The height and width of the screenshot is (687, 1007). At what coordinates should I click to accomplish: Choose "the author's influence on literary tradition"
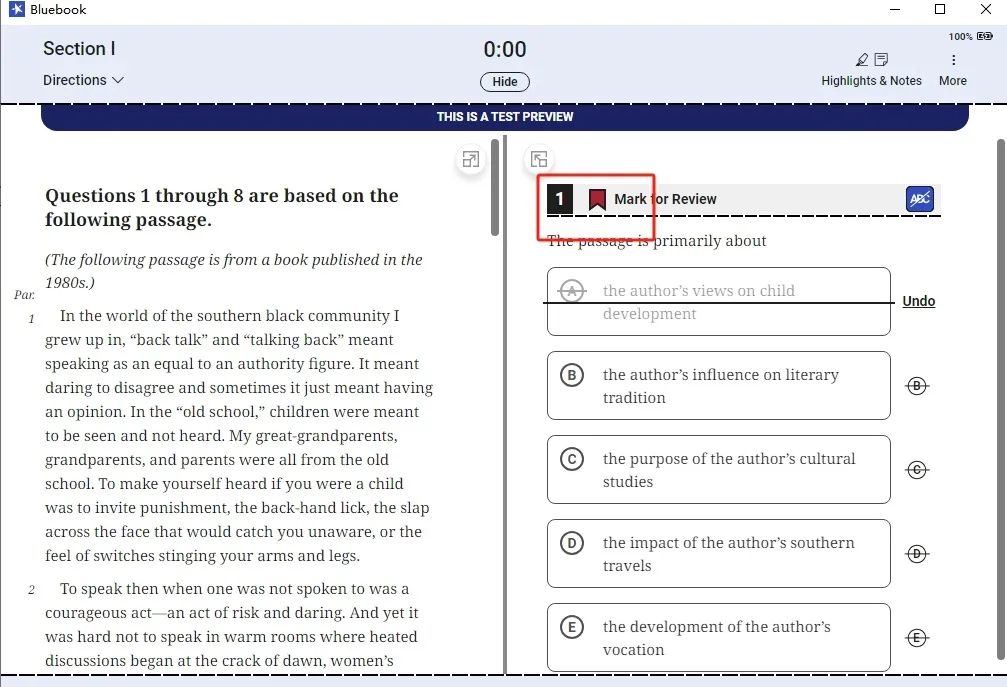719,386
